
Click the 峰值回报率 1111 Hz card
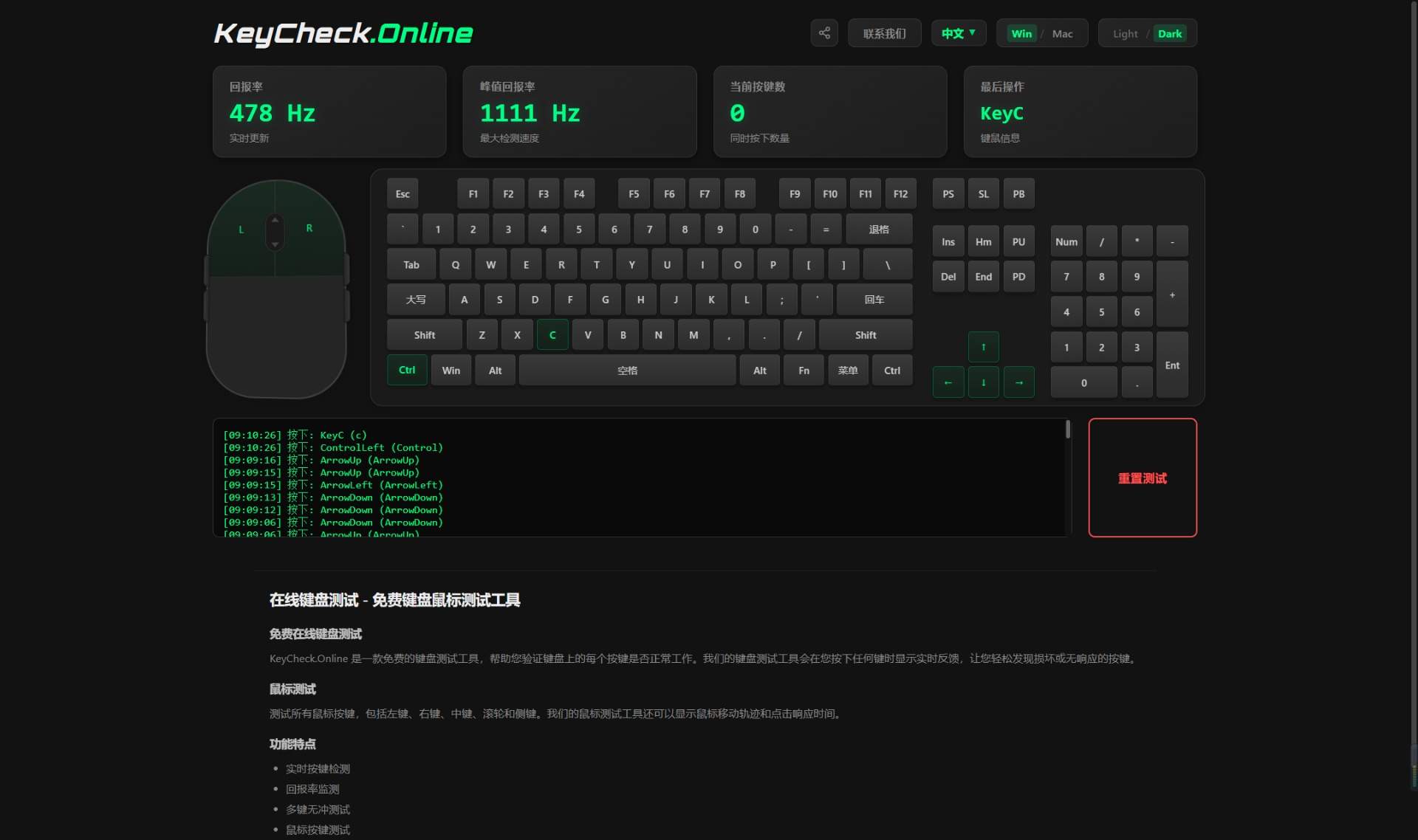tap(580, 111)
